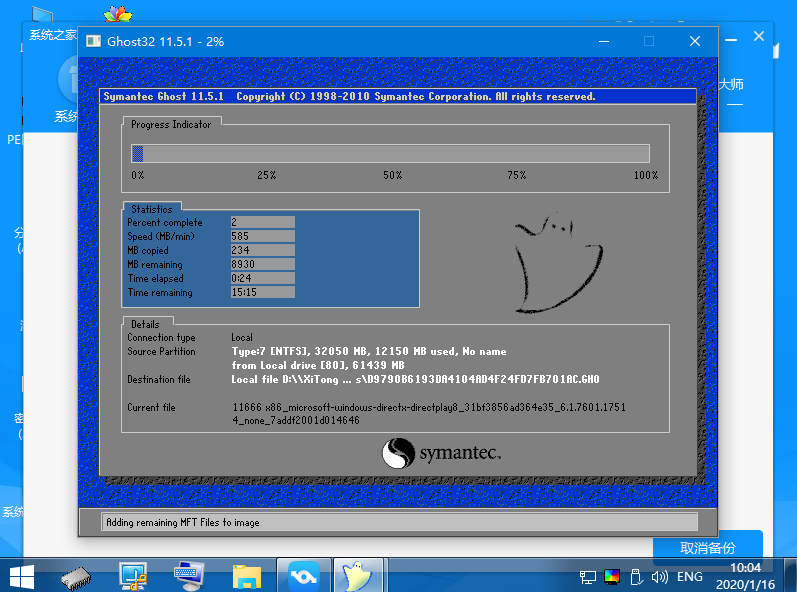Open the keyboard computer taskbar icon
Viewport: 797px width, 592px height.
click(189, 576)
